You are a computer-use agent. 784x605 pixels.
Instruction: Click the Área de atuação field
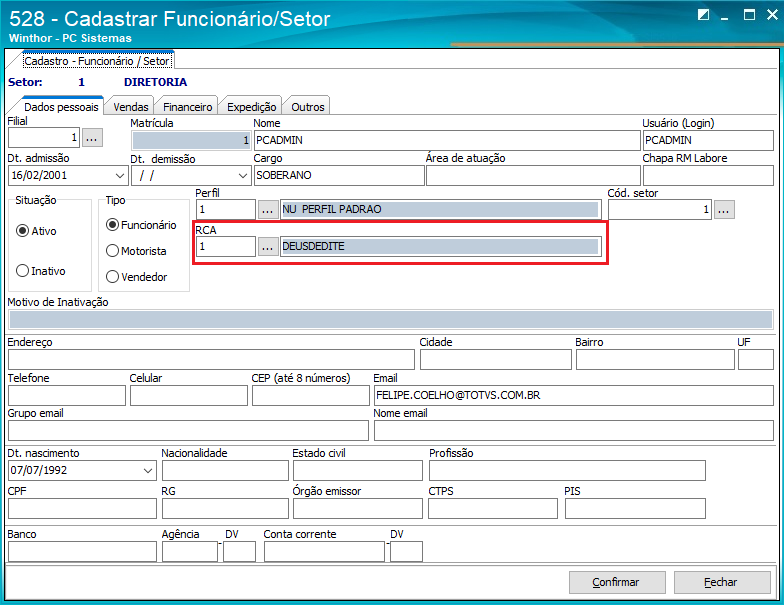[x=533, y=176]
